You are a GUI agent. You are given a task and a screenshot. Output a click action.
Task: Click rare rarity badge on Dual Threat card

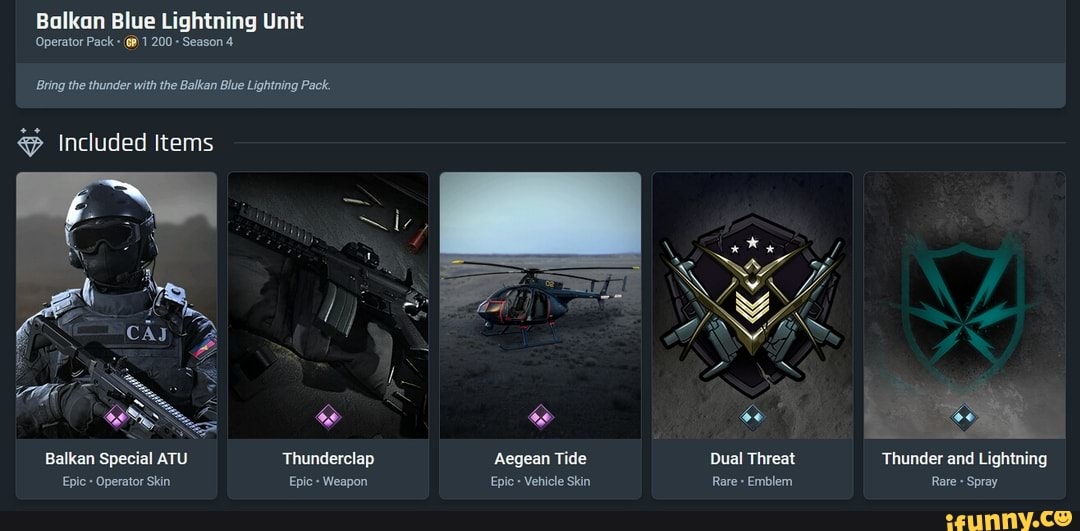pyautogui.click(x=752, y=416)
